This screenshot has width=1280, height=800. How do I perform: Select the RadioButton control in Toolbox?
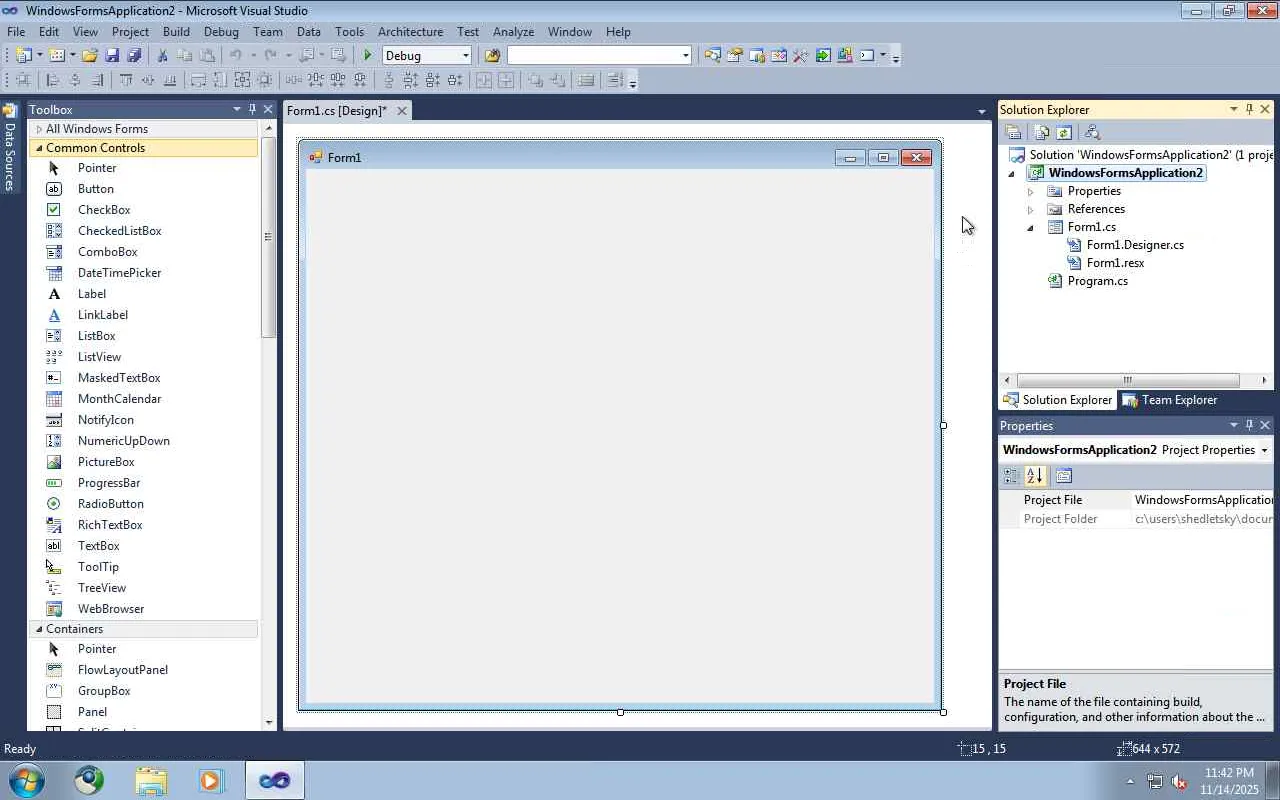[146, 504]
